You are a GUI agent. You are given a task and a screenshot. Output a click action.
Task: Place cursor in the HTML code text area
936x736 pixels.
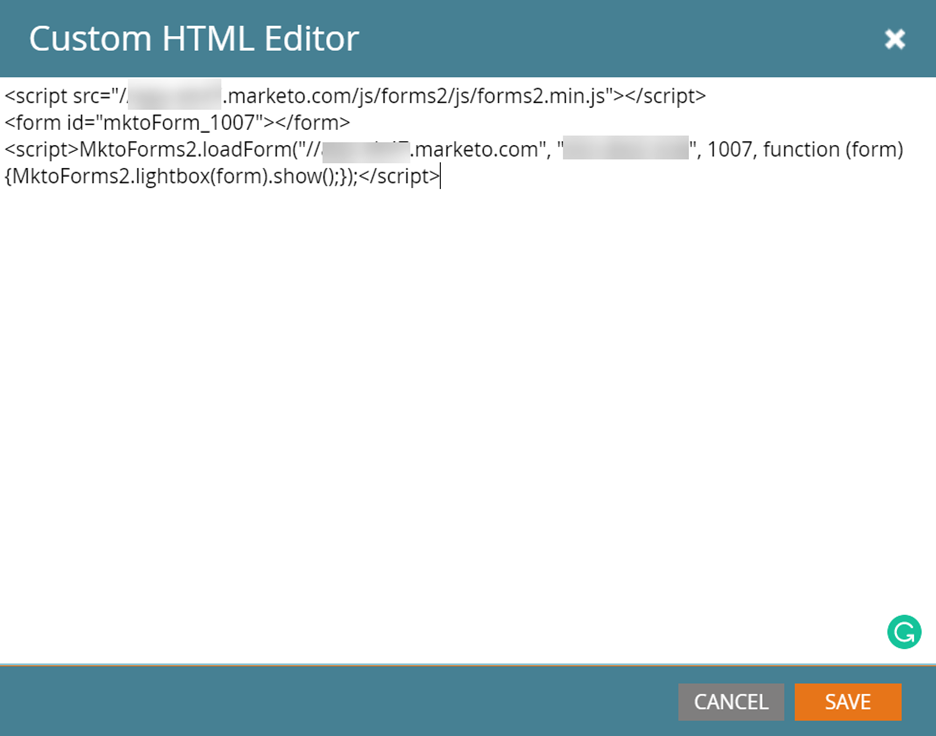click(x=468, y=370)
